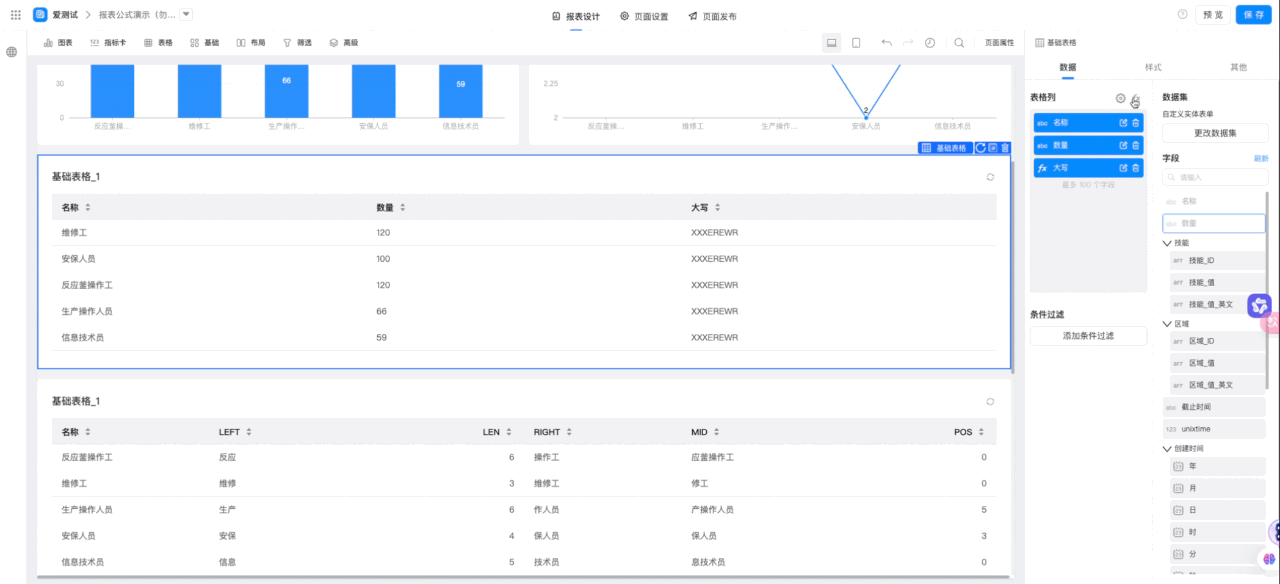
Task: Sort upper table by 数量 column
Action: (x=403, y=207)
